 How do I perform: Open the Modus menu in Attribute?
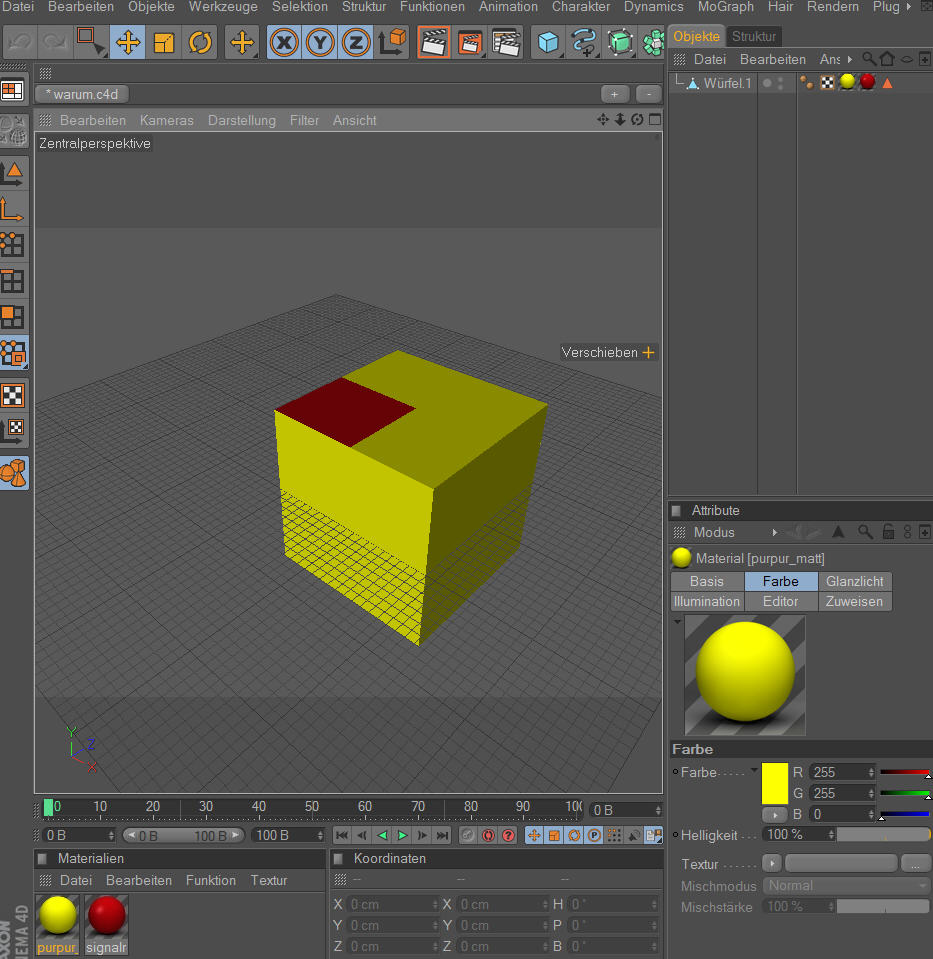(x=714, y=533)
